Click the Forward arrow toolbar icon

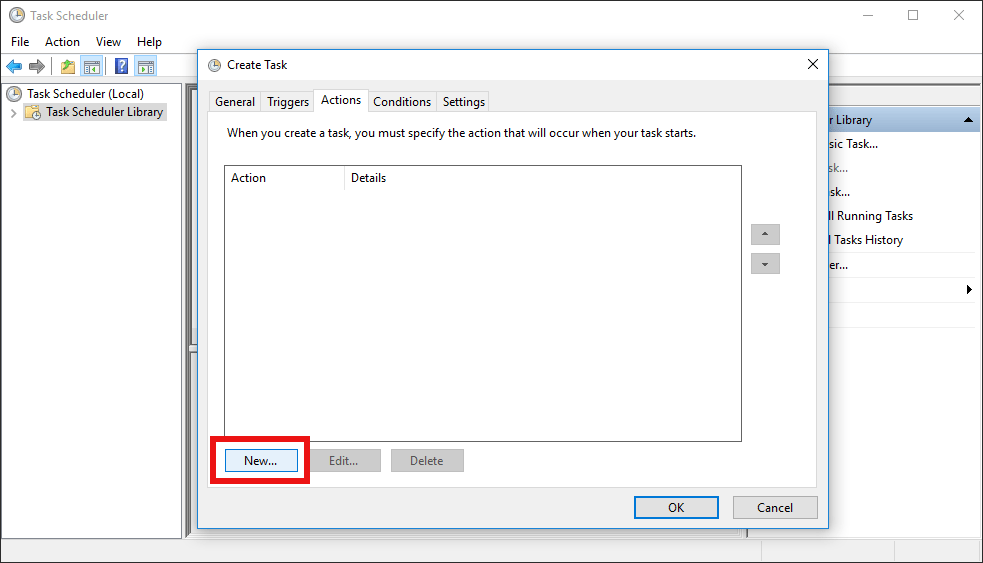pos(37,66)
